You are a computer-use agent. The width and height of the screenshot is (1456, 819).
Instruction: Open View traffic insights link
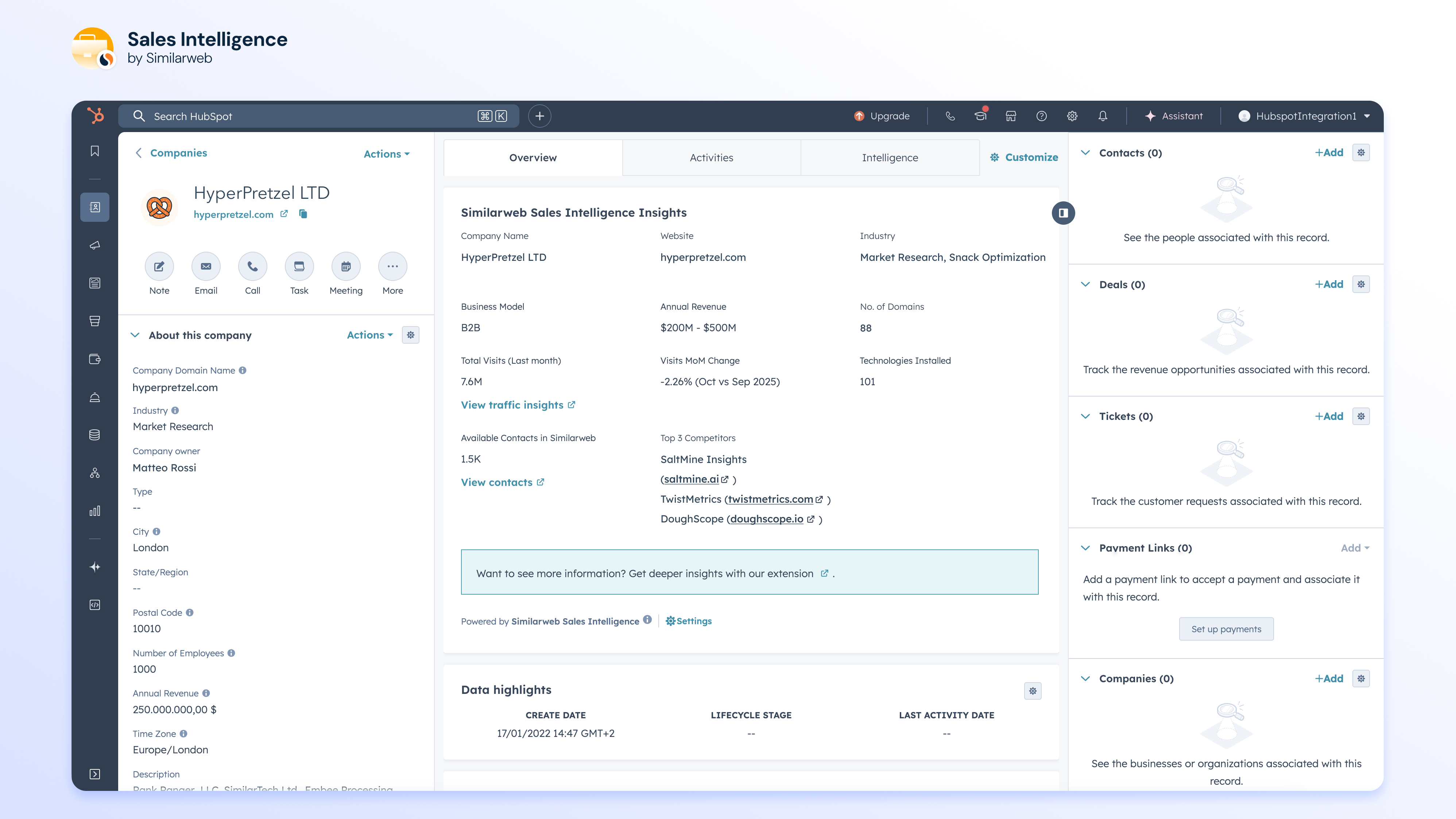[x=512, y=405]
